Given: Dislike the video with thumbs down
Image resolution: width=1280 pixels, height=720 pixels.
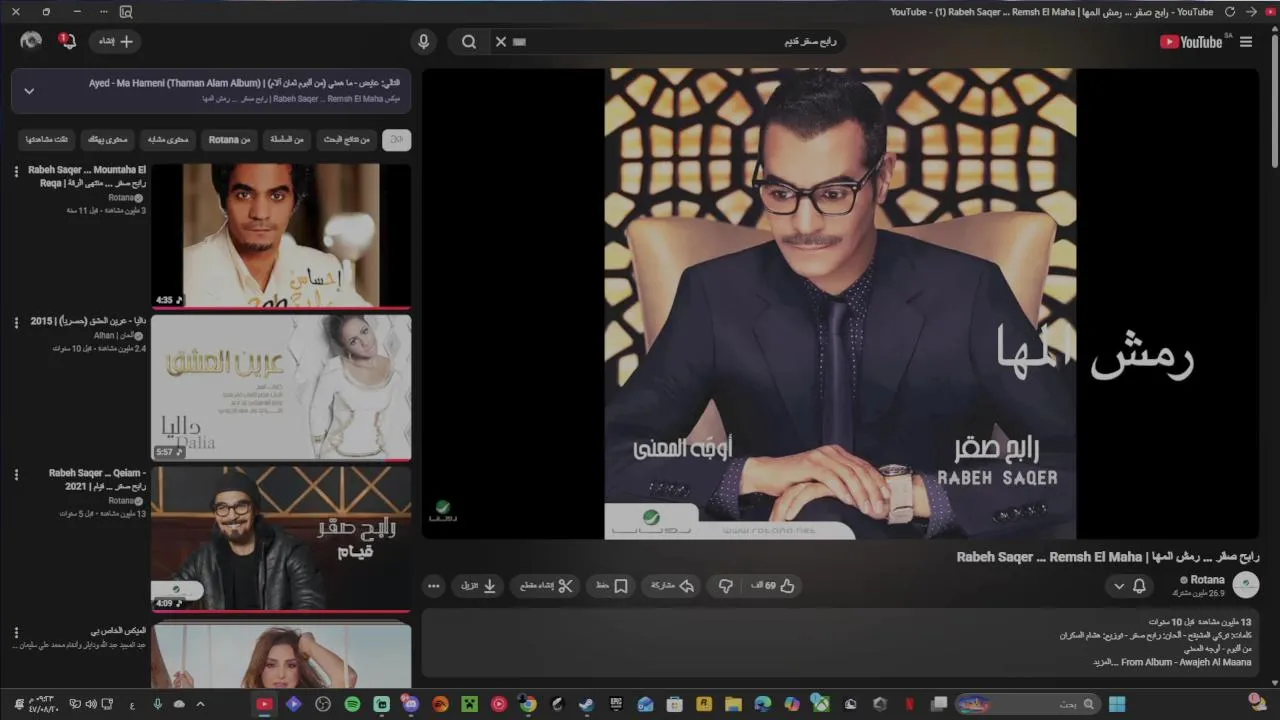Looking at the screenshot, I should tap(725, 586).
